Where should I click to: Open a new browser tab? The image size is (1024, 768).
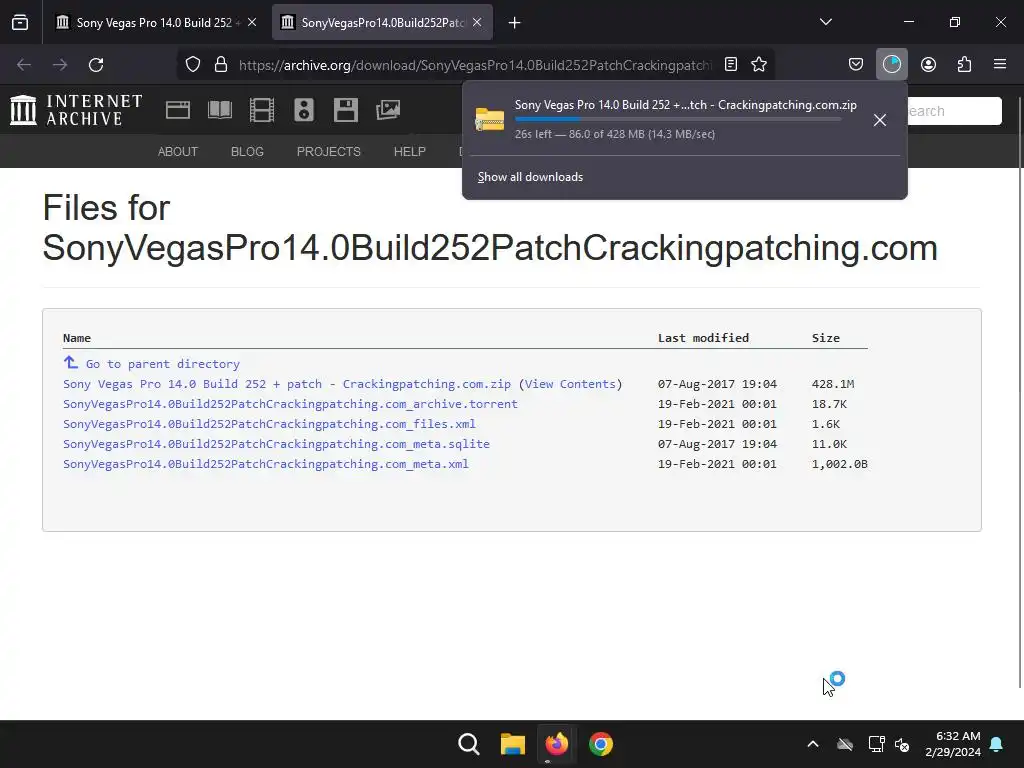515,23
